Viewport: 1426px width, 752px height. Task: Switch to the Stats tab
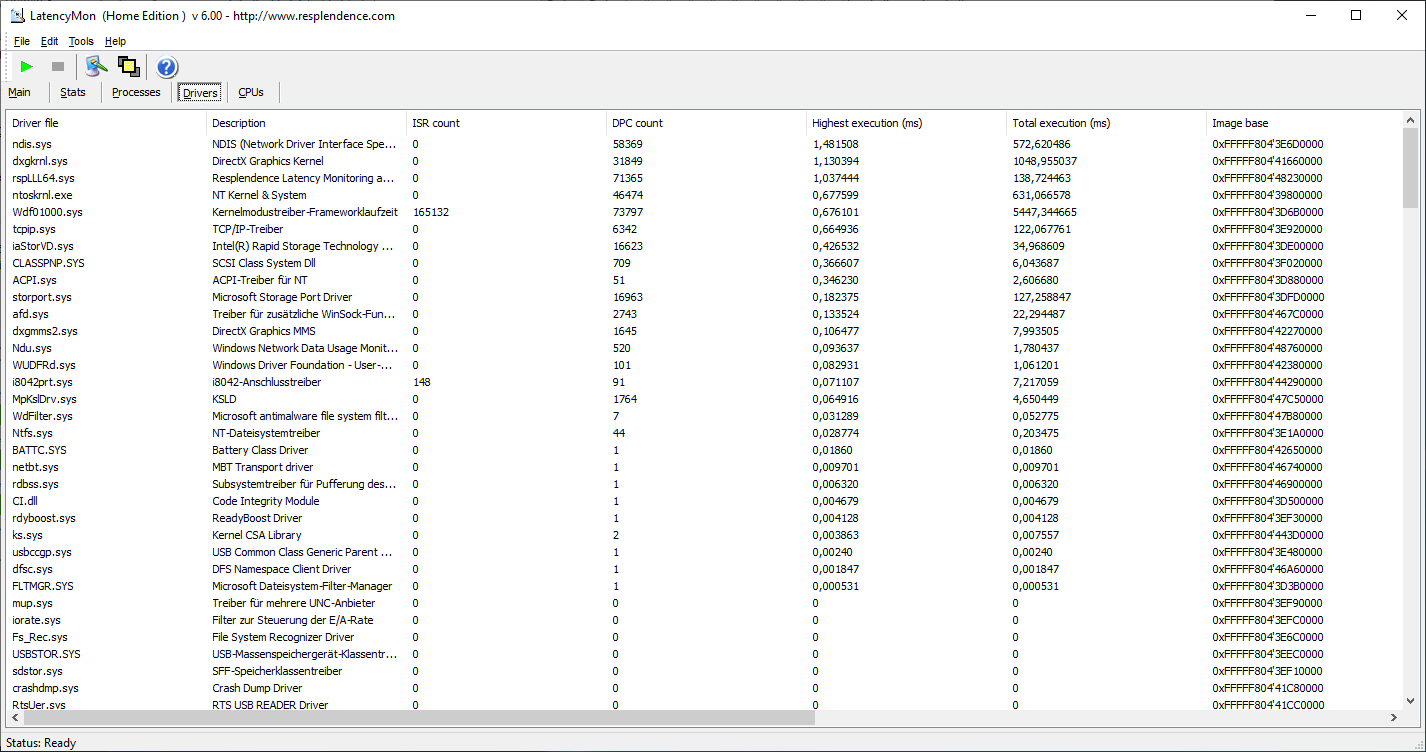click(x=73, y=92)
